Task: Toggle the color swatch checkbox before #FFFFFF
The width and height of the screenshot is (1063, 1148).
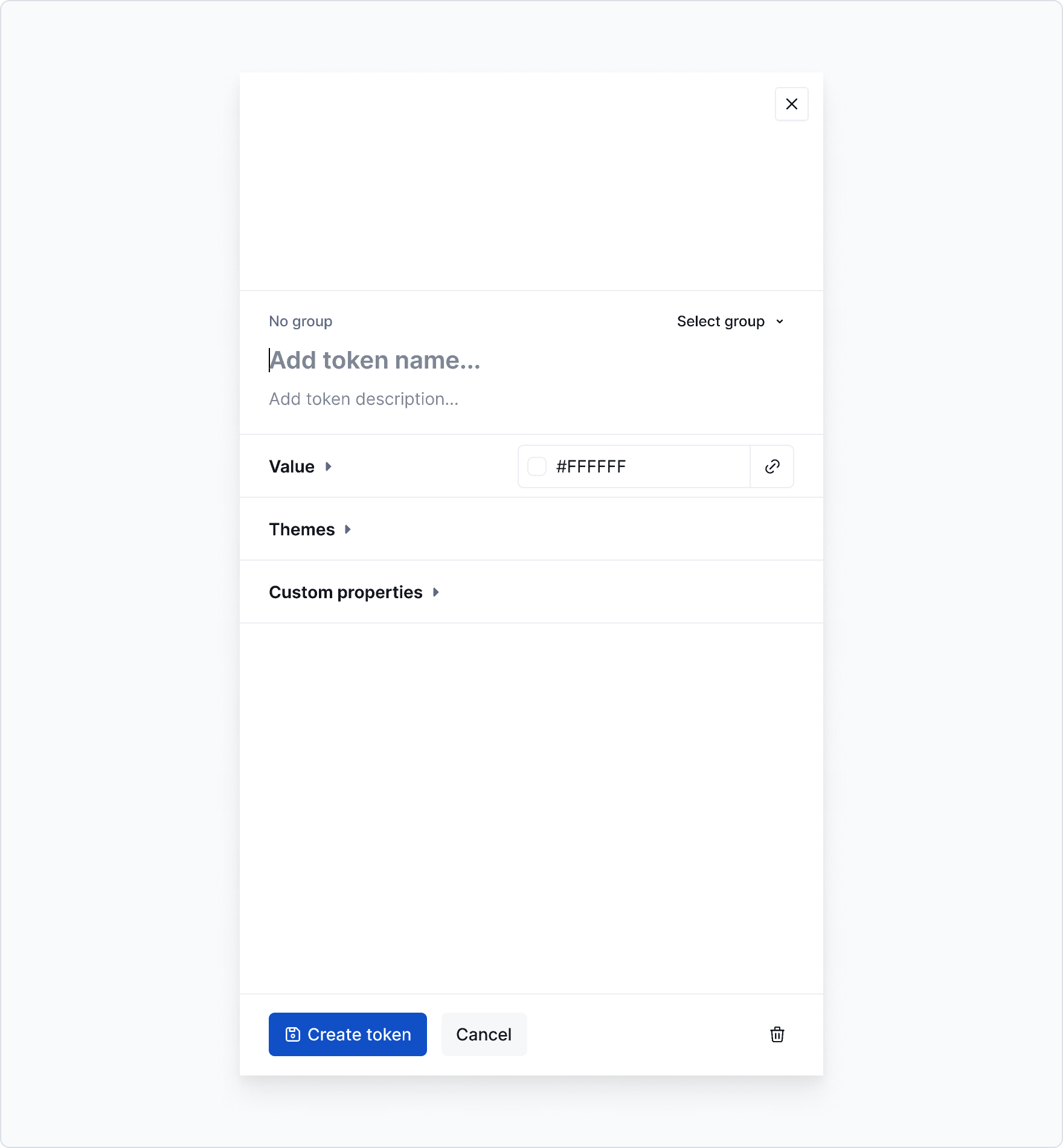Action: pyautogui.click(x=537, y=466)
